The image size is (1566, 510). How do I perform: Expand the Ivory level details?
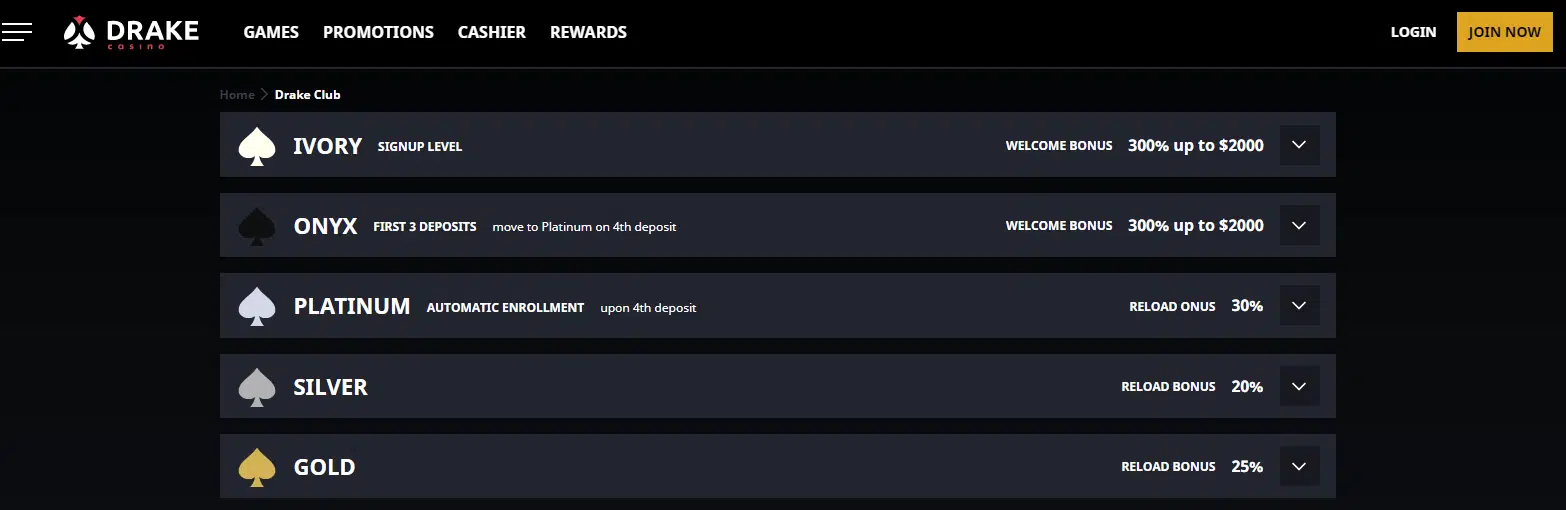tap(1299, 145)
